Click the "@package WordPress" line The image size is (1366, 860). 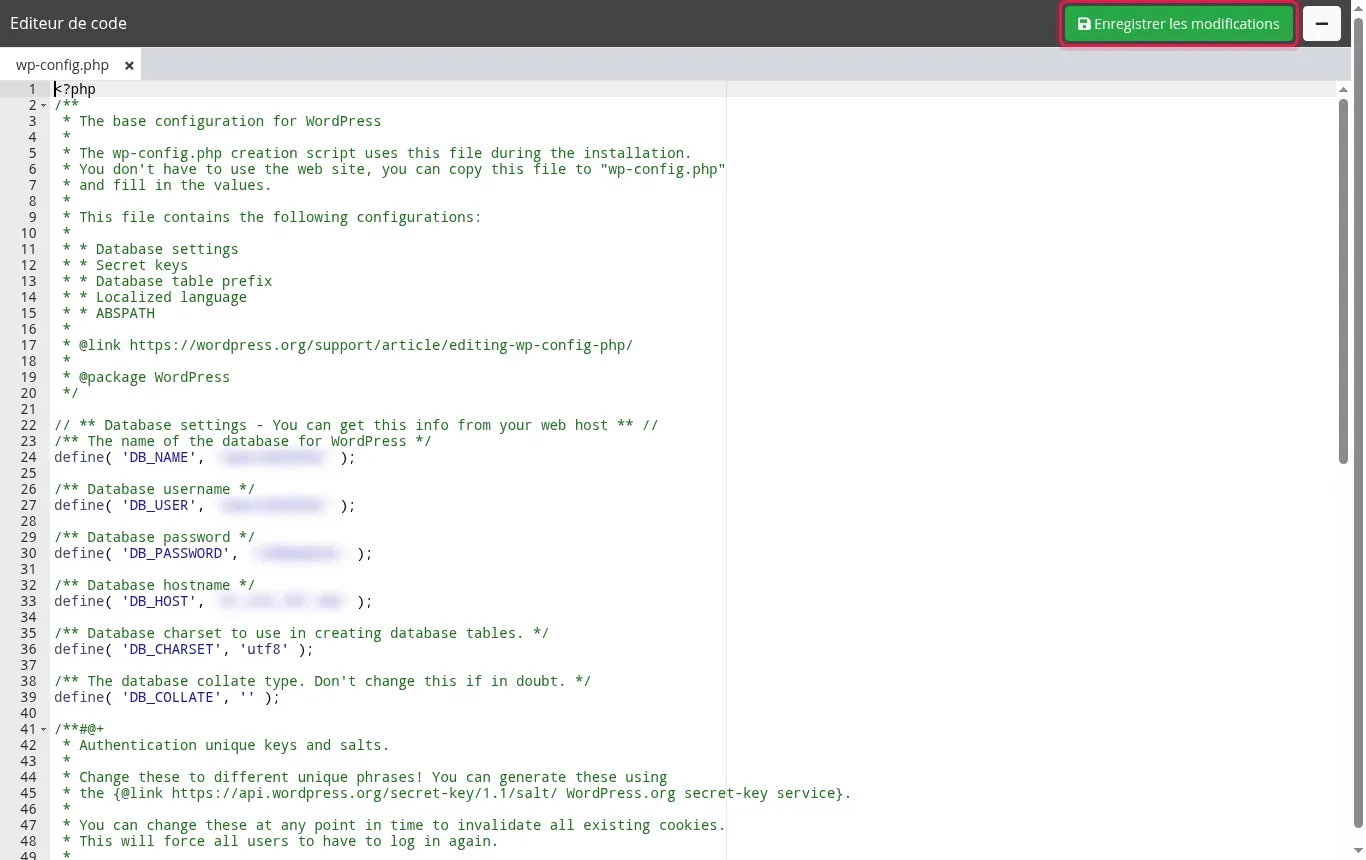[154, 377]
